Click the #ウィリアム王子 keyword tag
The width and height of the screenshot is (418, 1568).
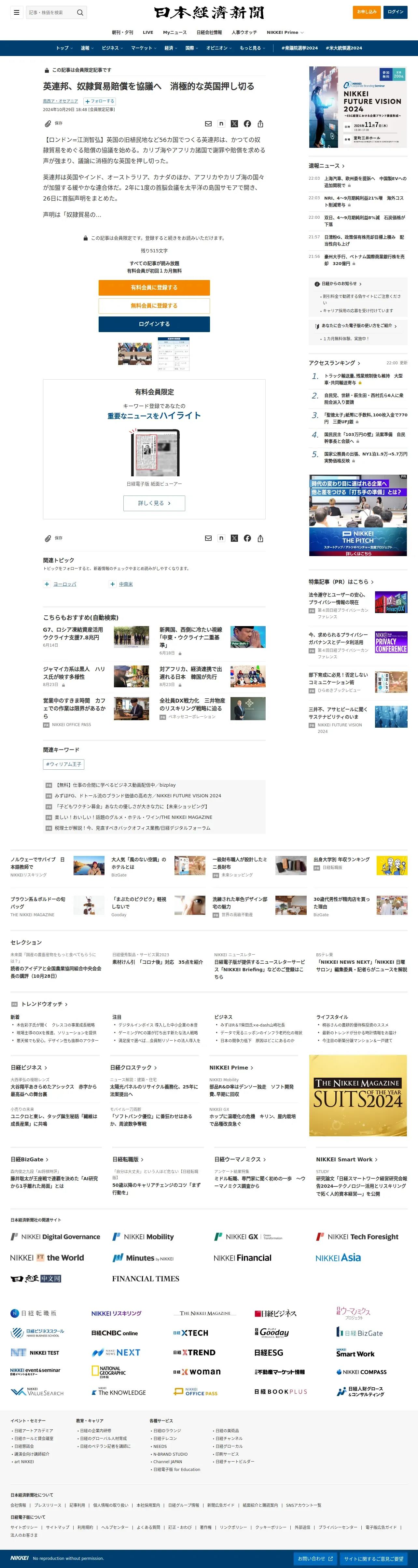[x=64, y=764]
